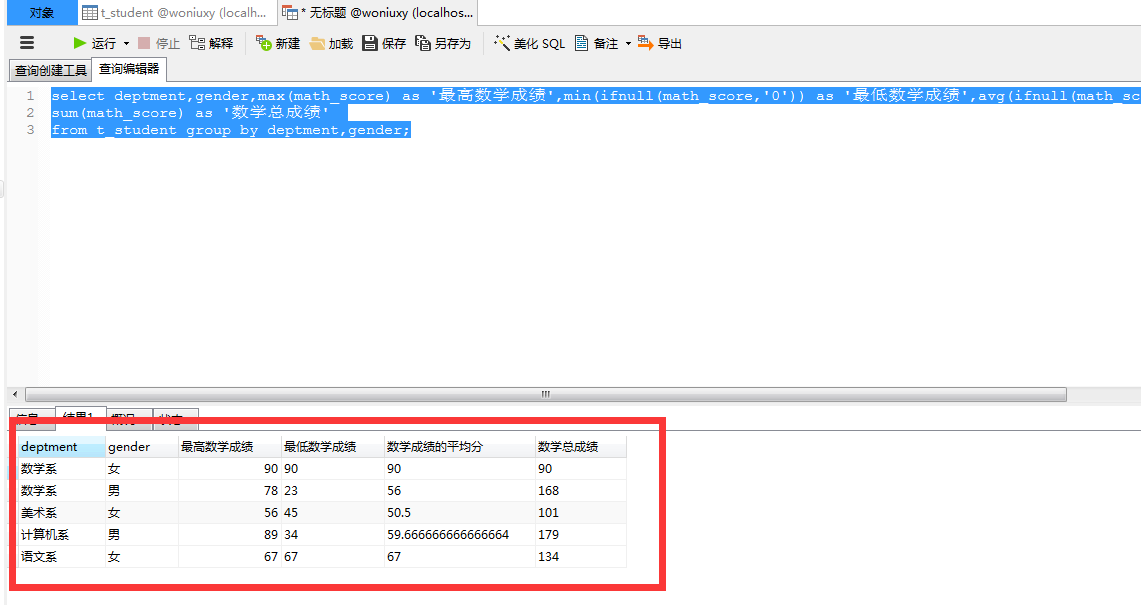Viewport: 1141px width, 605px height.
Task: Click the min score cell 45
Action: click(x=333, y=513)
